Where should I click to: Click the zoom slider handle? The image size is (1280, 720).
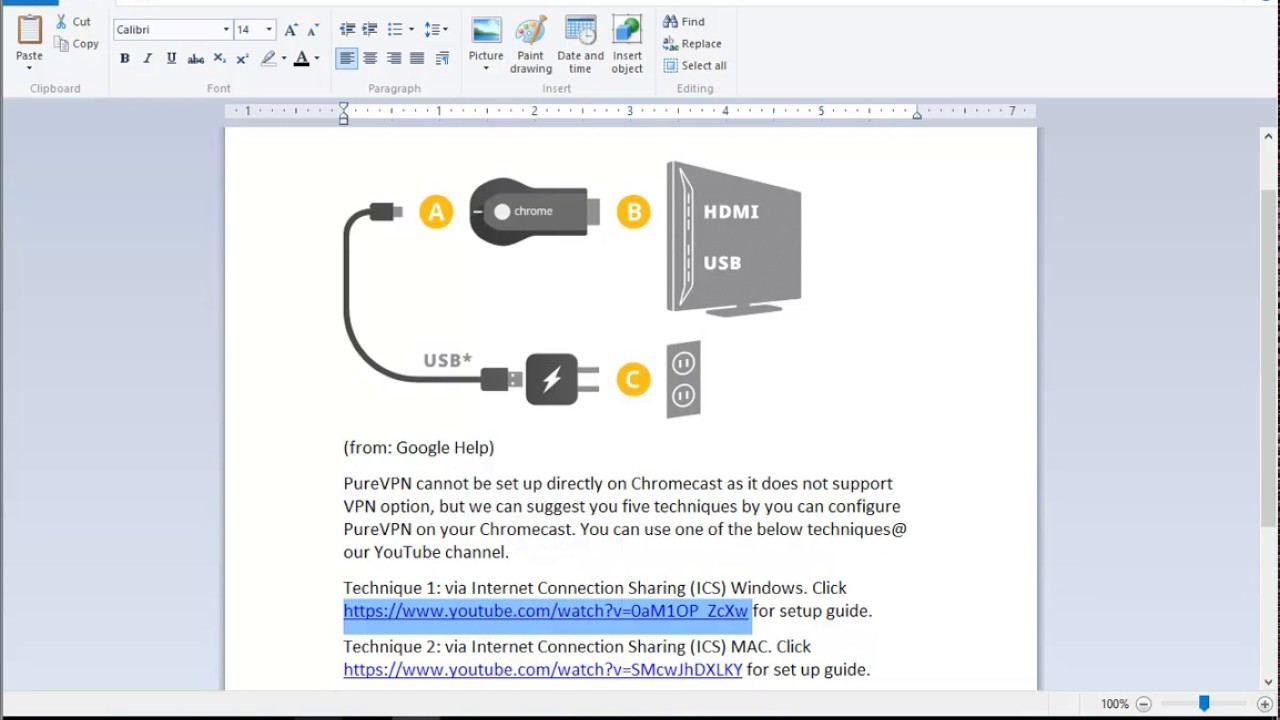click(1204, 704)
